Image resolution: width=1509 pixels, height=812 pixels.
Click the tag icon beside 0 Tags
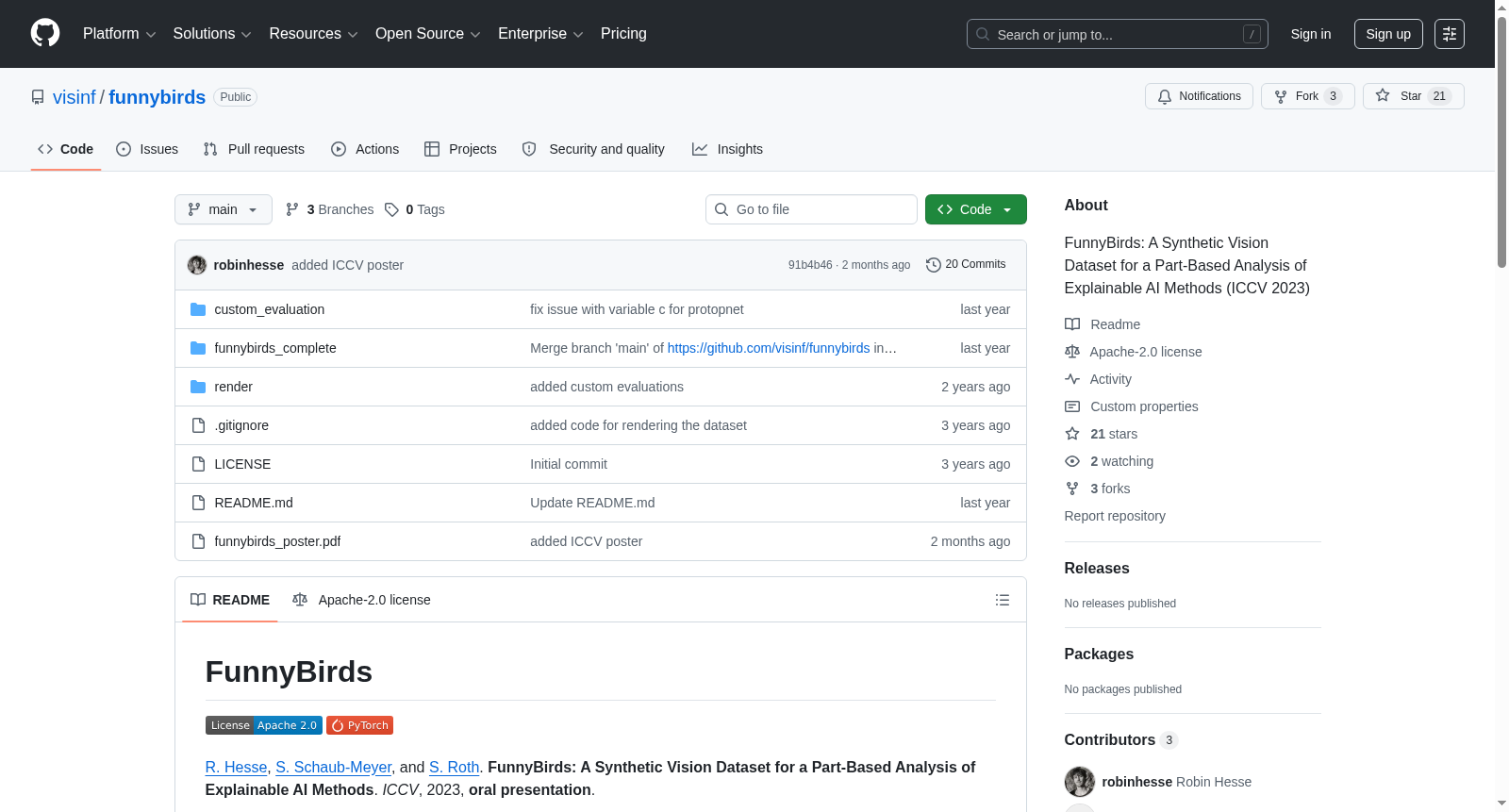click(392, 209)
